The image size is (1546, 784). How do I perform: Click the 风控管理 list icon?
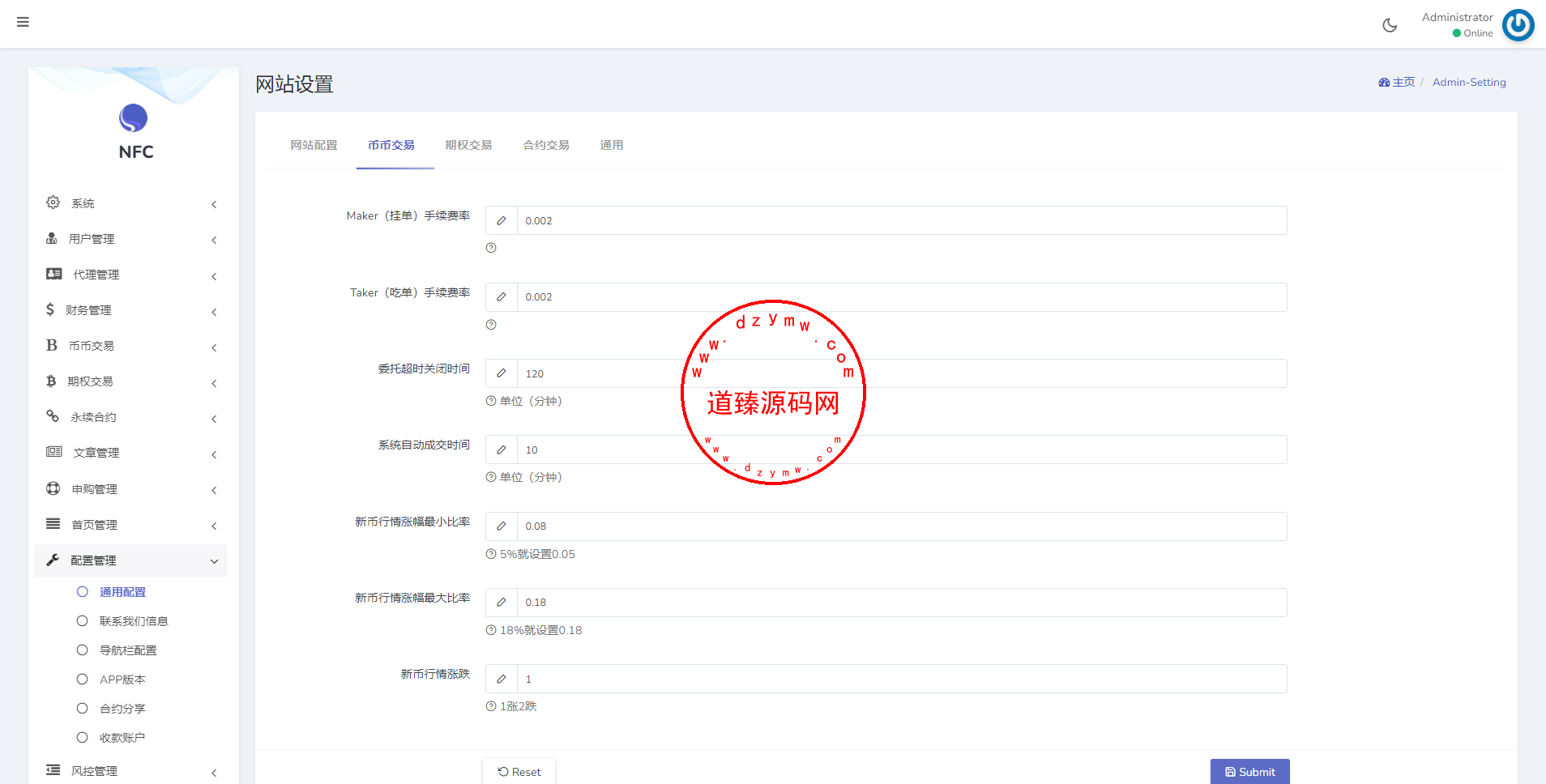53,770
